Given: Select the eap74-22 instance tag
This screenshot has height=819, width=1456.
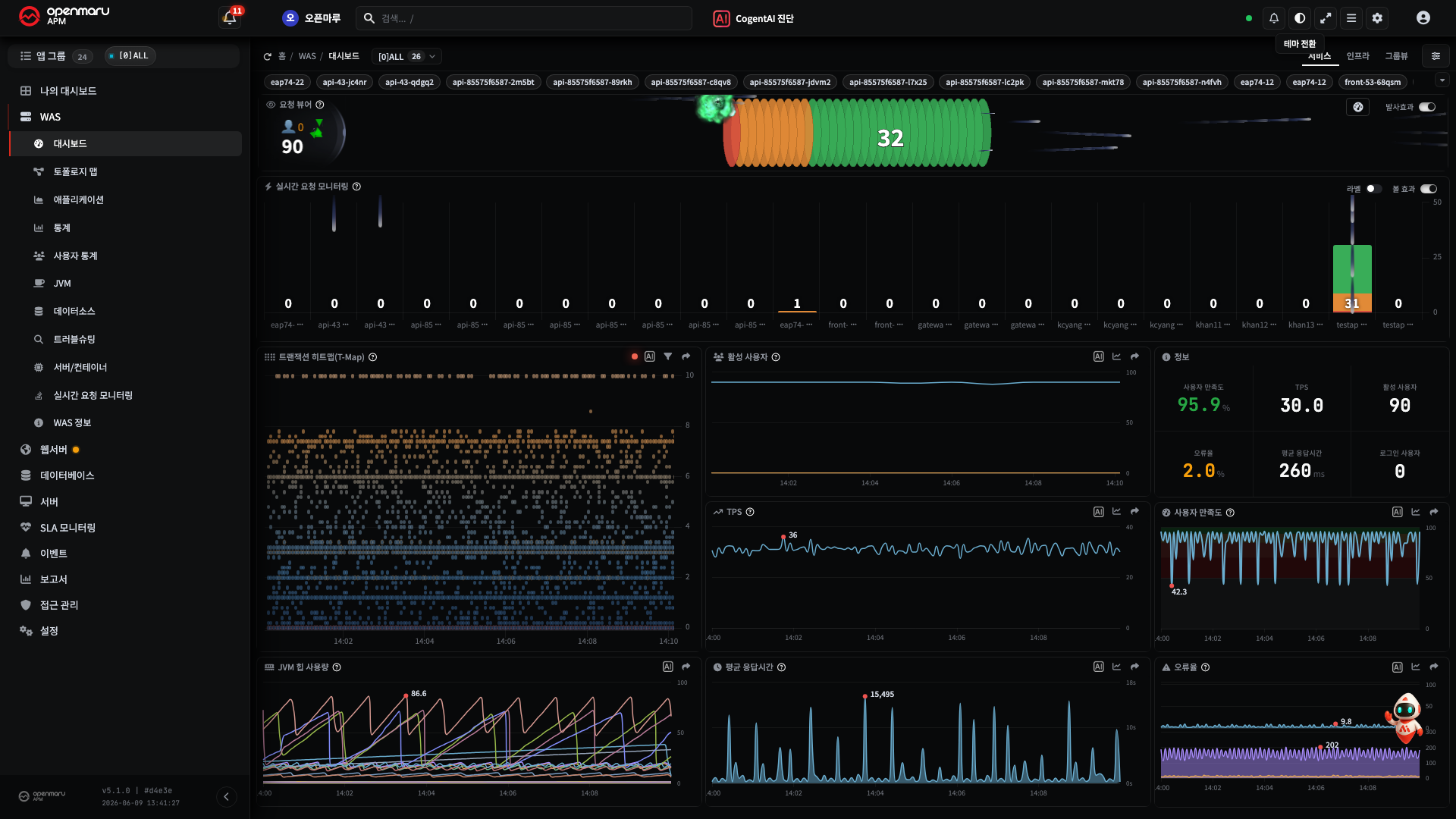Looking at the screenshot, I should coord(287,82).
